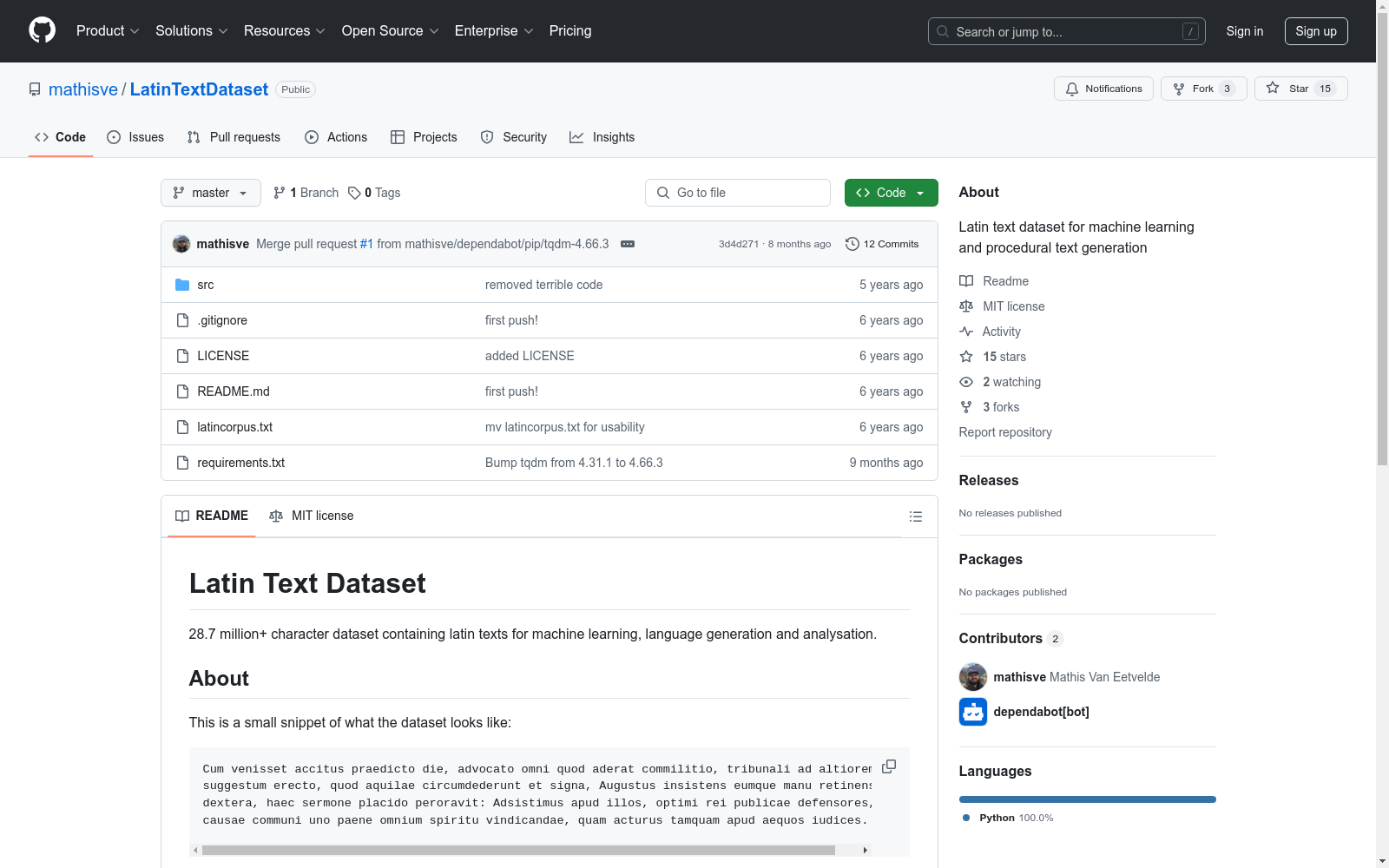This screenshot has height=868, width=1389.
Task: Click the Notifications bell button
Action: 1103,89
